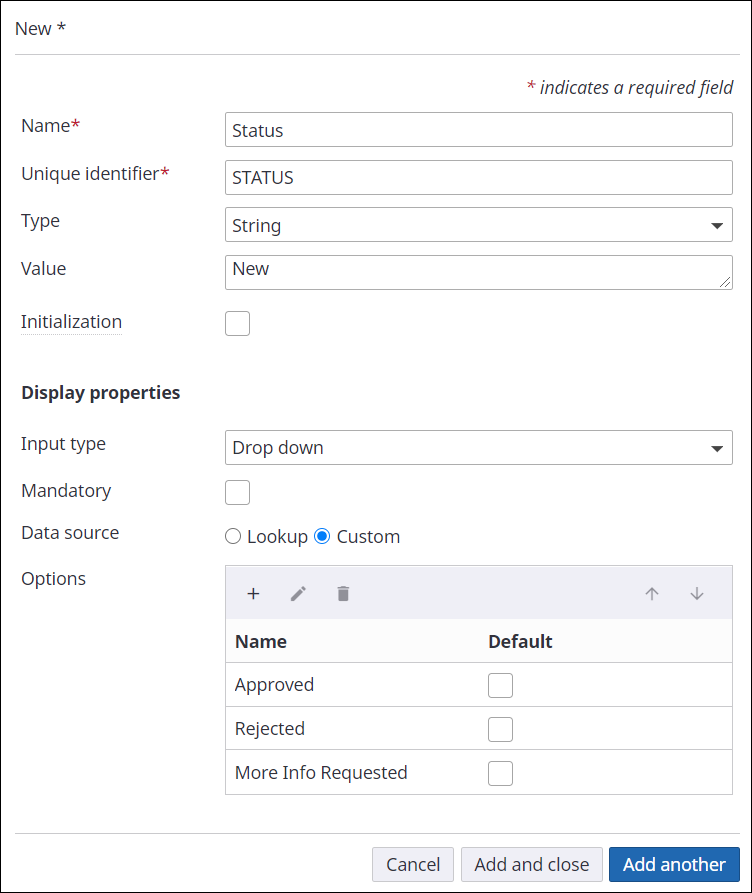Click the Add and close button
This screenshot has height=893, width=752.
531,864
